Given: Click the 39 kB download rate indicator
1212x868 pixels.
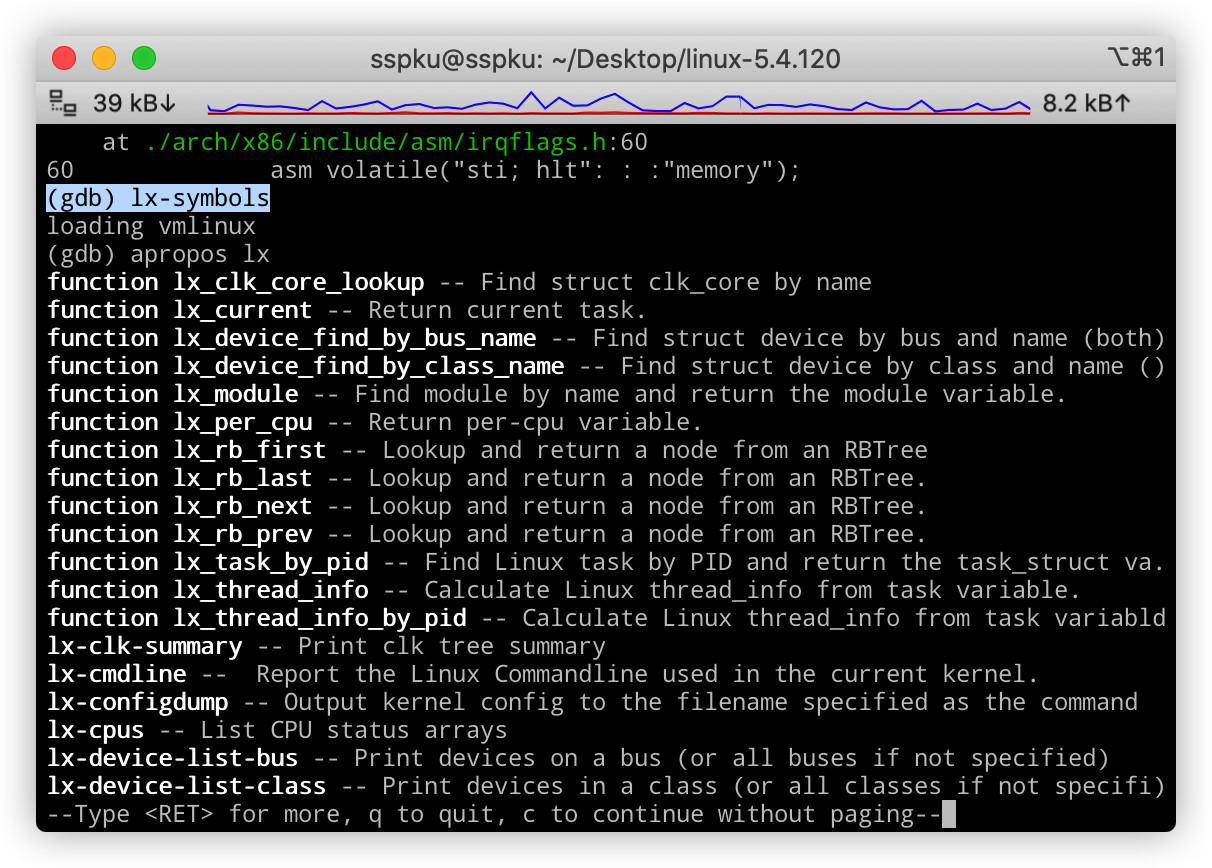Looking at the screenshot, I should [x=135, y=102].
